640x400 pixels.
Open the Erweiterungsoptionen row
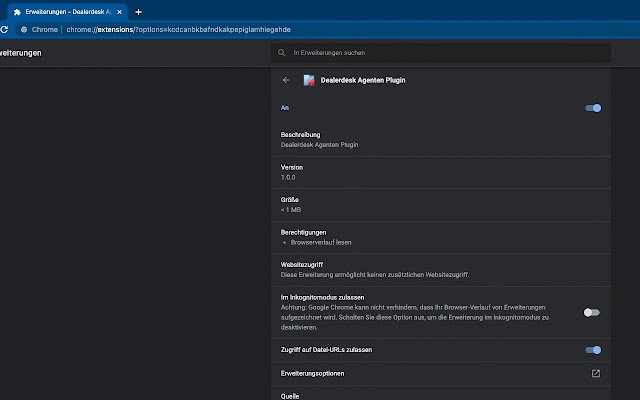point(441,373)
